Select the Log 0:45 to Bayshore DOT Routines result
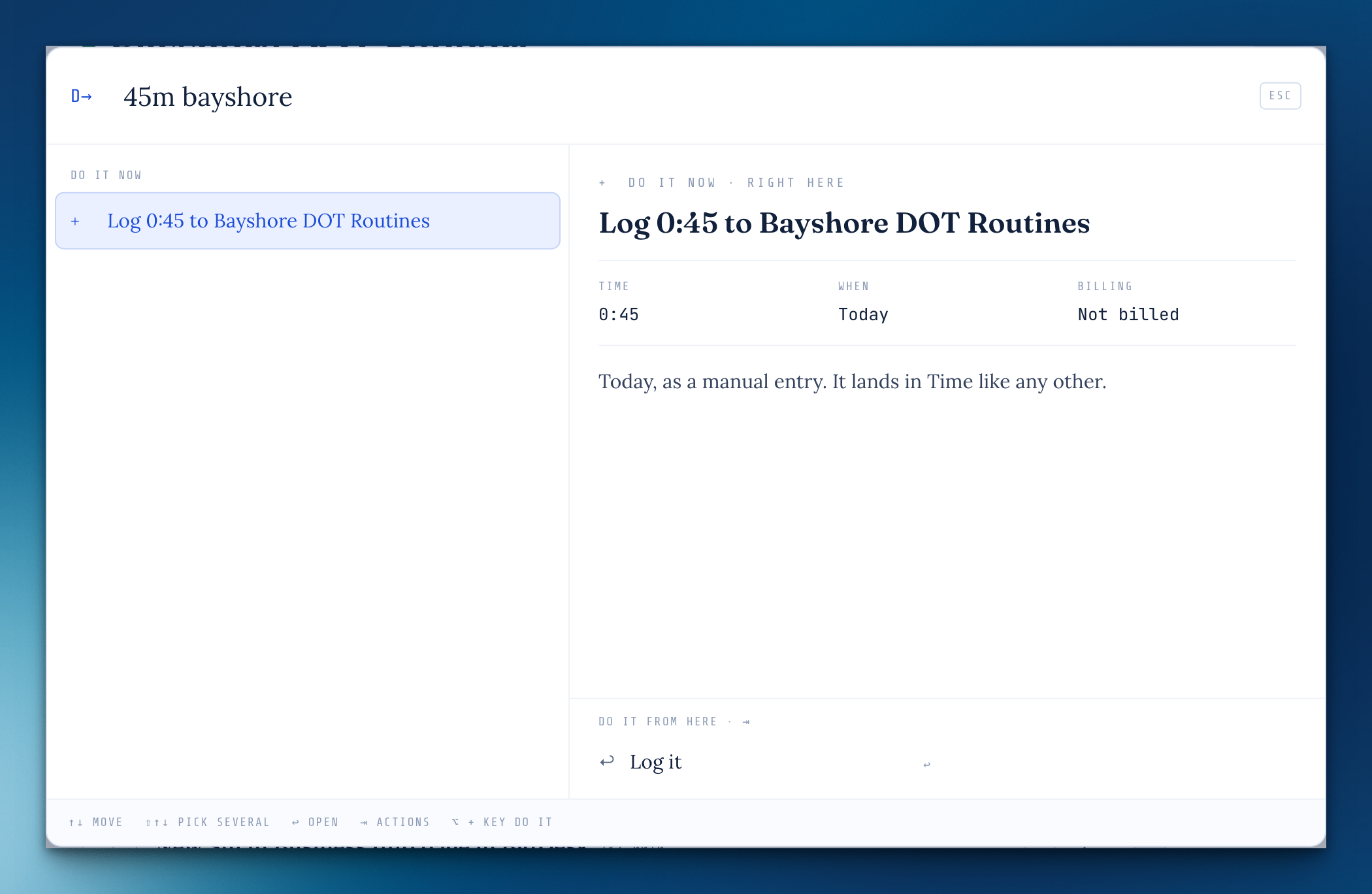This screenshot has height=894, width=1372. coord(308,221)
